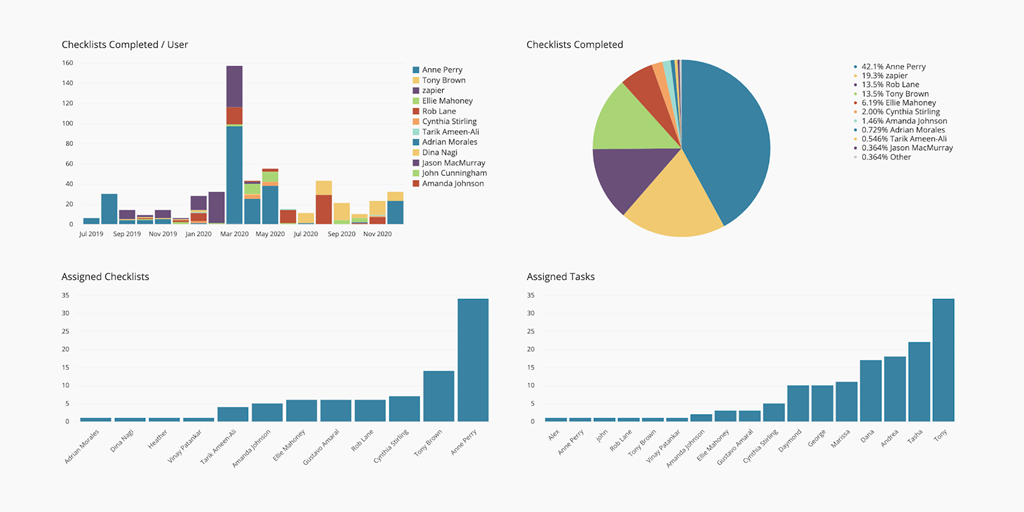Select the 'Rob Lane' legend label in stacked chart
The height and width of the screenshot is (512, 1024).
point(439,111)
